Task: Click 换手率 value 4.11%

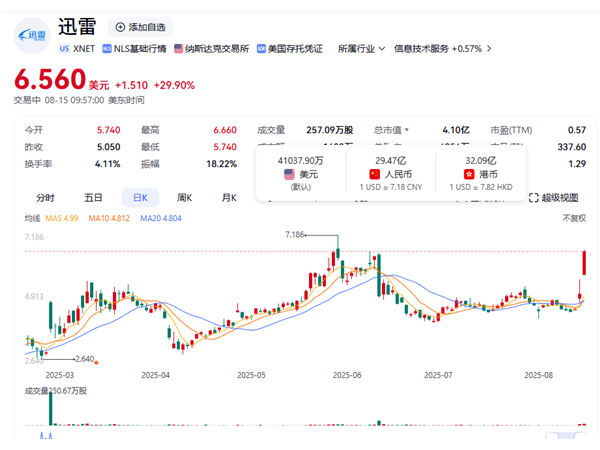Action: click(x=108, y=164)
